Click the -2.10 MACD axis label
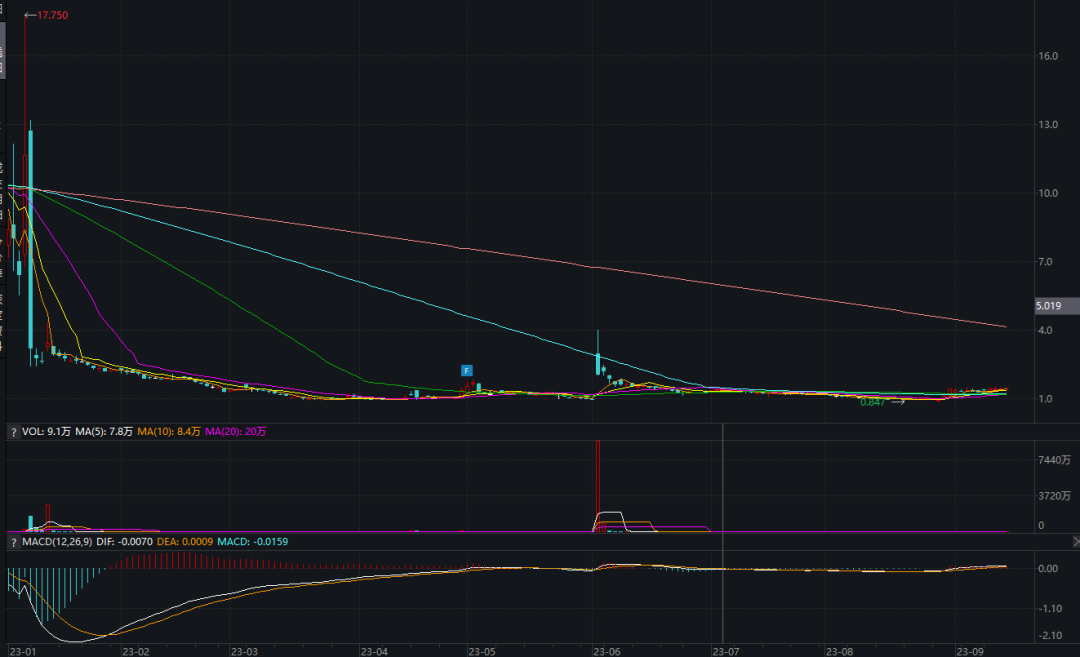Image resolution: width=1080 pixels, height=657 pixels. click(1050, 636)
